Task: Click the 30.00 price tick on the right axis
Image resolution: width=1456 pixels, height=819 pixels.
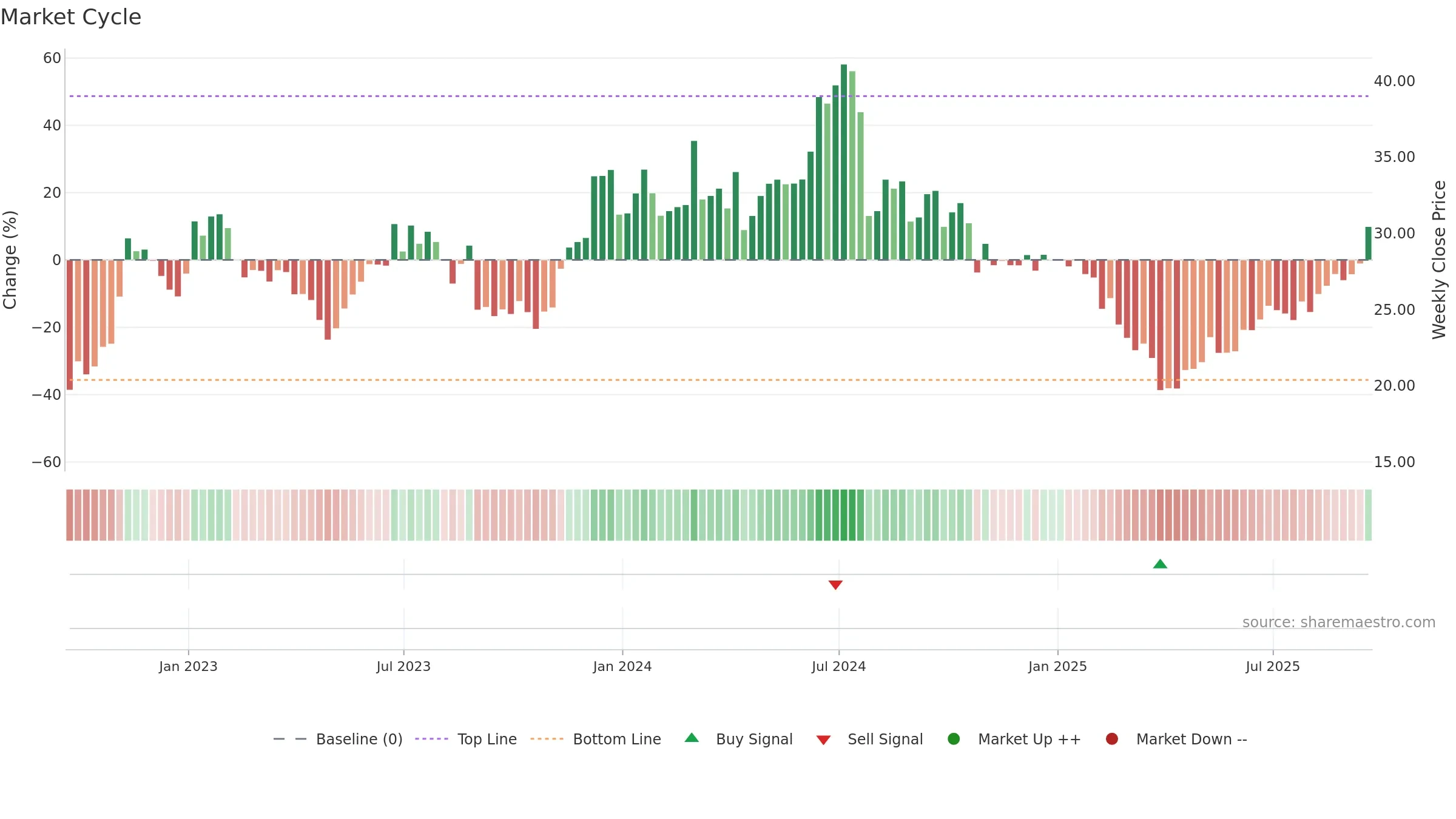Action: pyautogui.click(x=1394, y=234)
